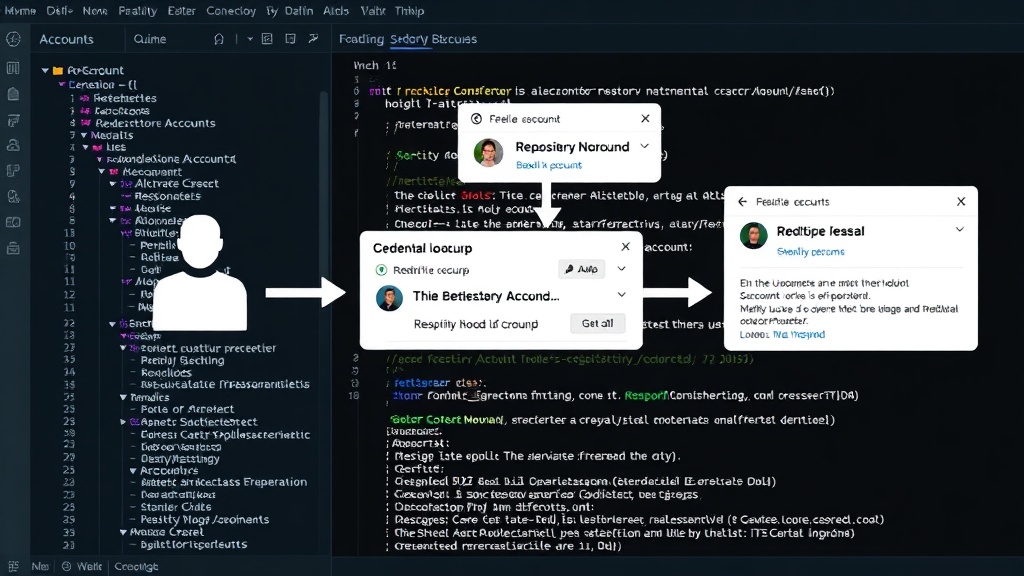Expand the Redltipe fessal chevron
The height and width of the screenshot is (576, 1024).
point(959,230)
